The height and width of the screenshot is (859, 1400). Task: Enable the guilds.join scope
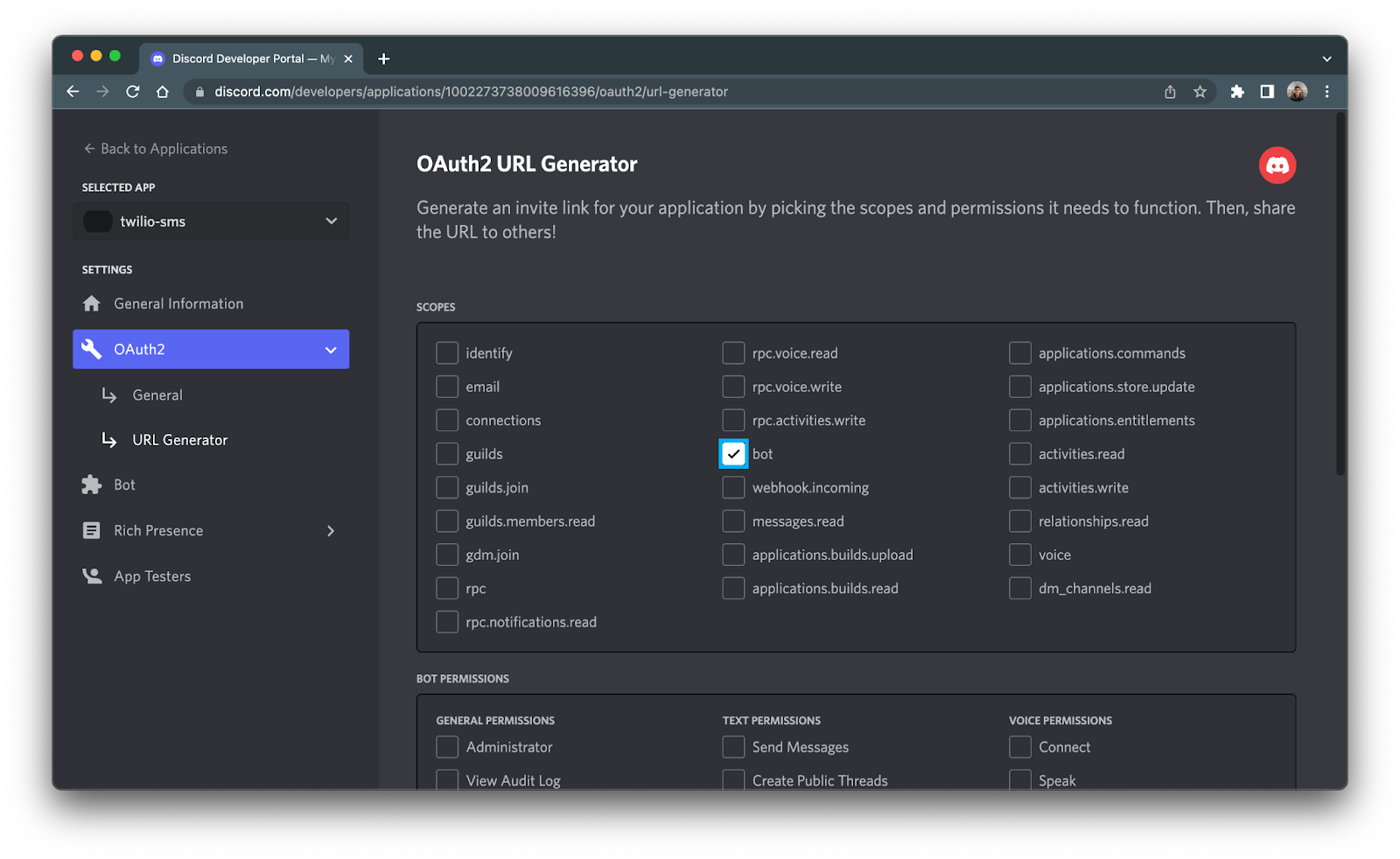(x=447, y=487)
